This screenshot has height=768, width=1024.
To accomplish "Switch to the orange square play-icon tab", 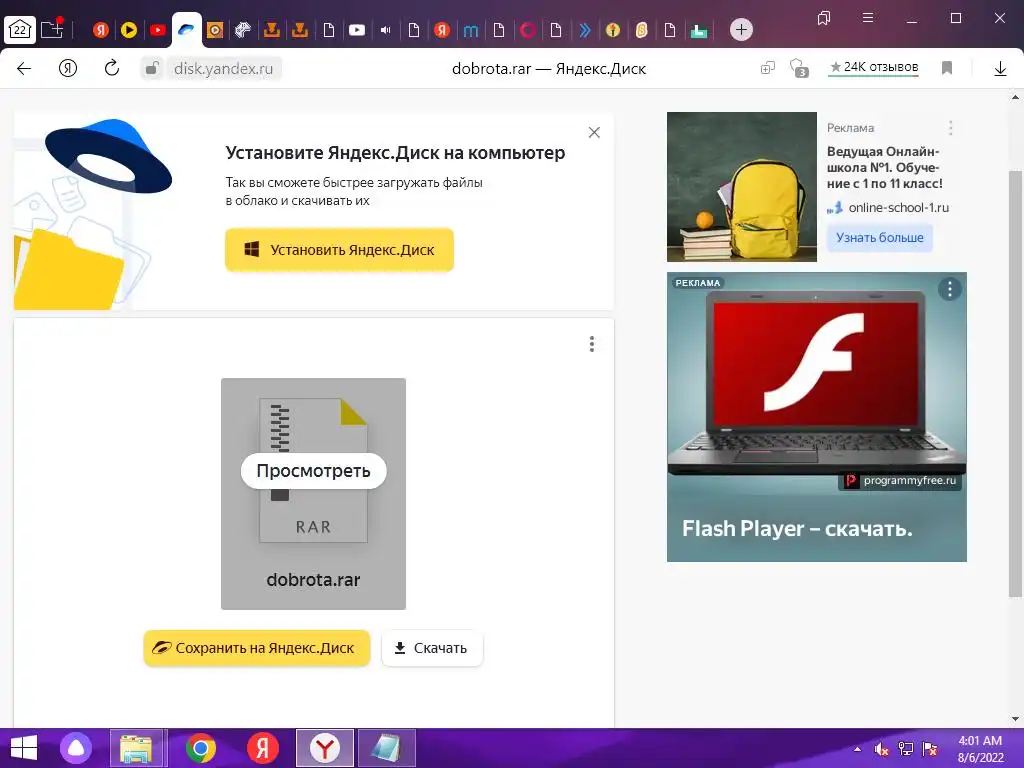I will [215, 29].
